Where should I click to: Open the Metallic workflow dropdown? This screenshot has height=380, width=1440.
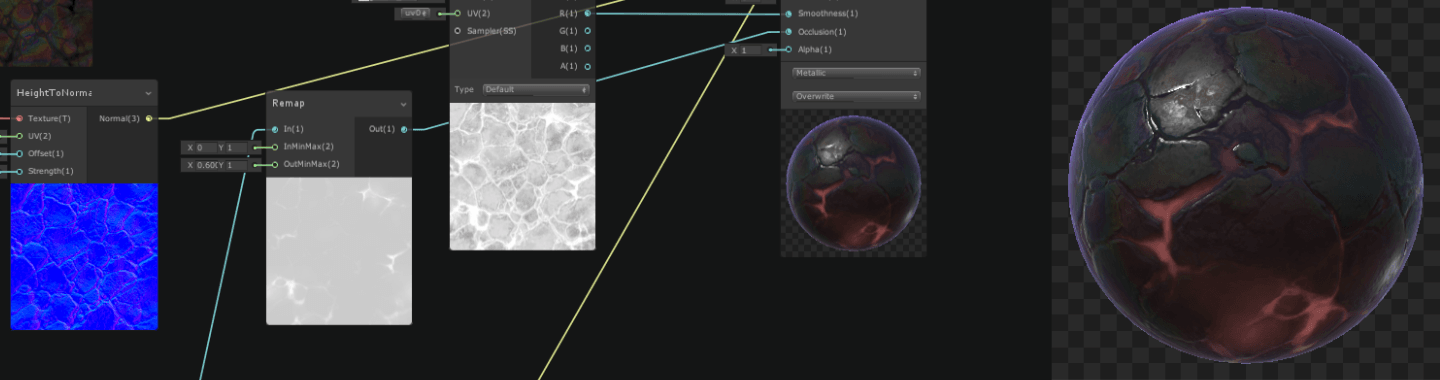pos(855,73)
